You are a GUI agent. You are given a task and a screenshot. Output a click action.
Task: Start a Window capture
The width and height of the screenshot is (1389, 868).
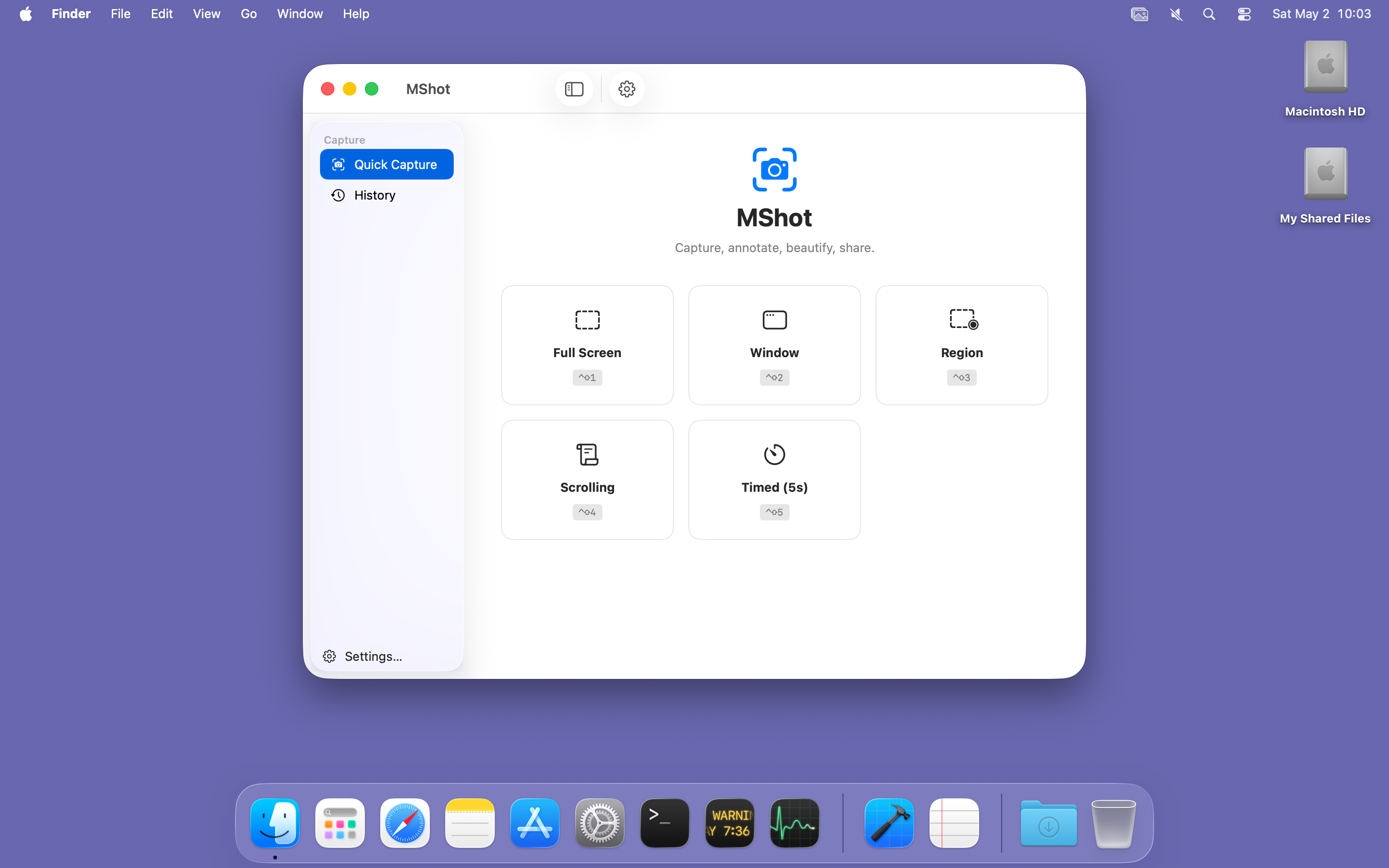pyautogui.click(x=774, y=345)
